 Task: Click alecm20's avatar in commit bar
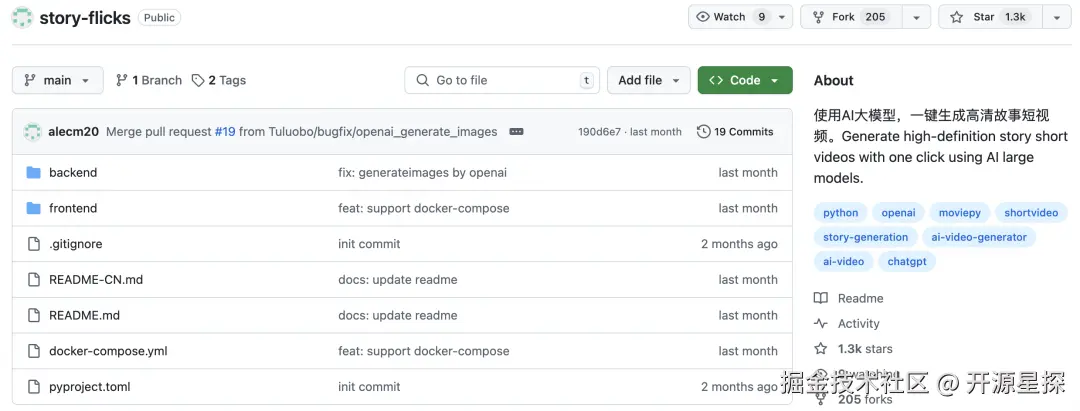pos(32,132)
